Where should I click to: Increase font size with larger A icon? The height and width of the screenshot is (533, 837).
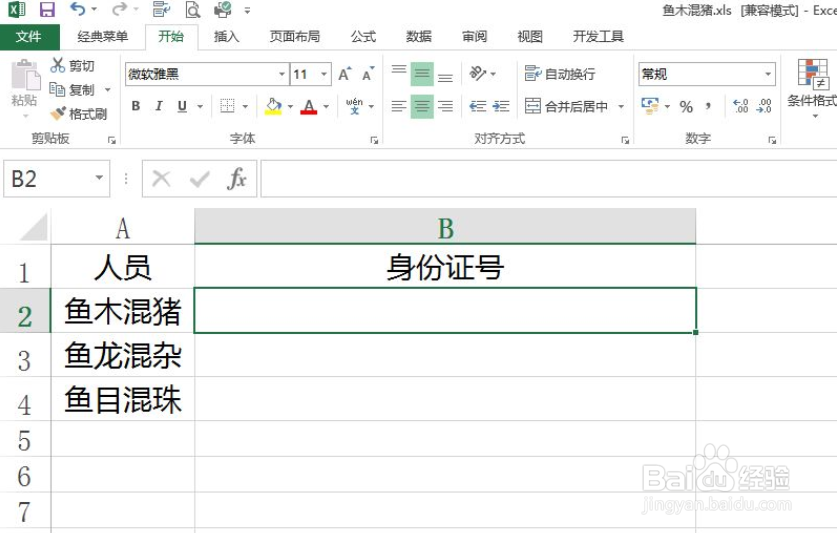[x=345, y=74]
